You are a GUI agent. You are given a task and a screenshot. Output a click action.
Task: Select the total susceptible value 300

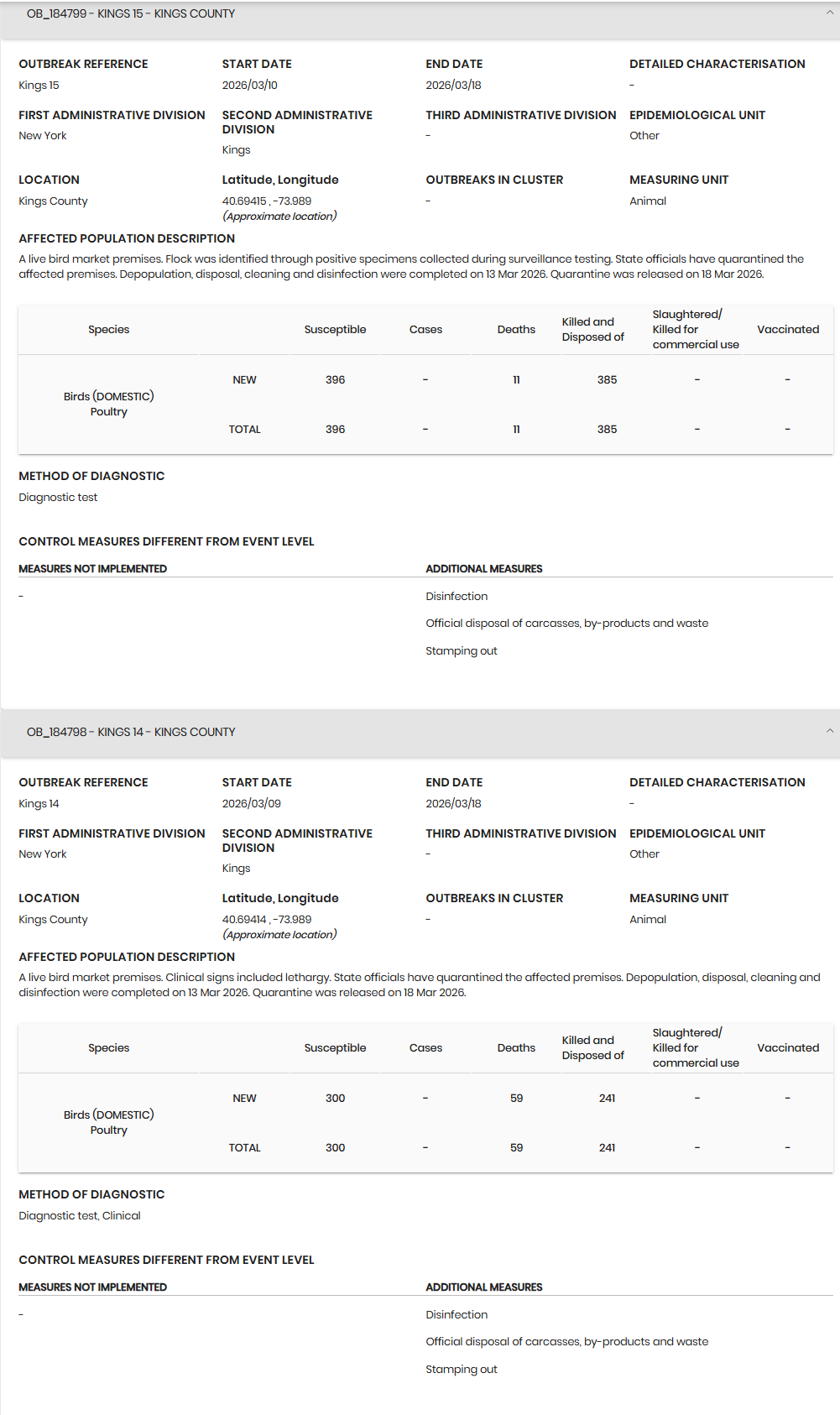335,1147
